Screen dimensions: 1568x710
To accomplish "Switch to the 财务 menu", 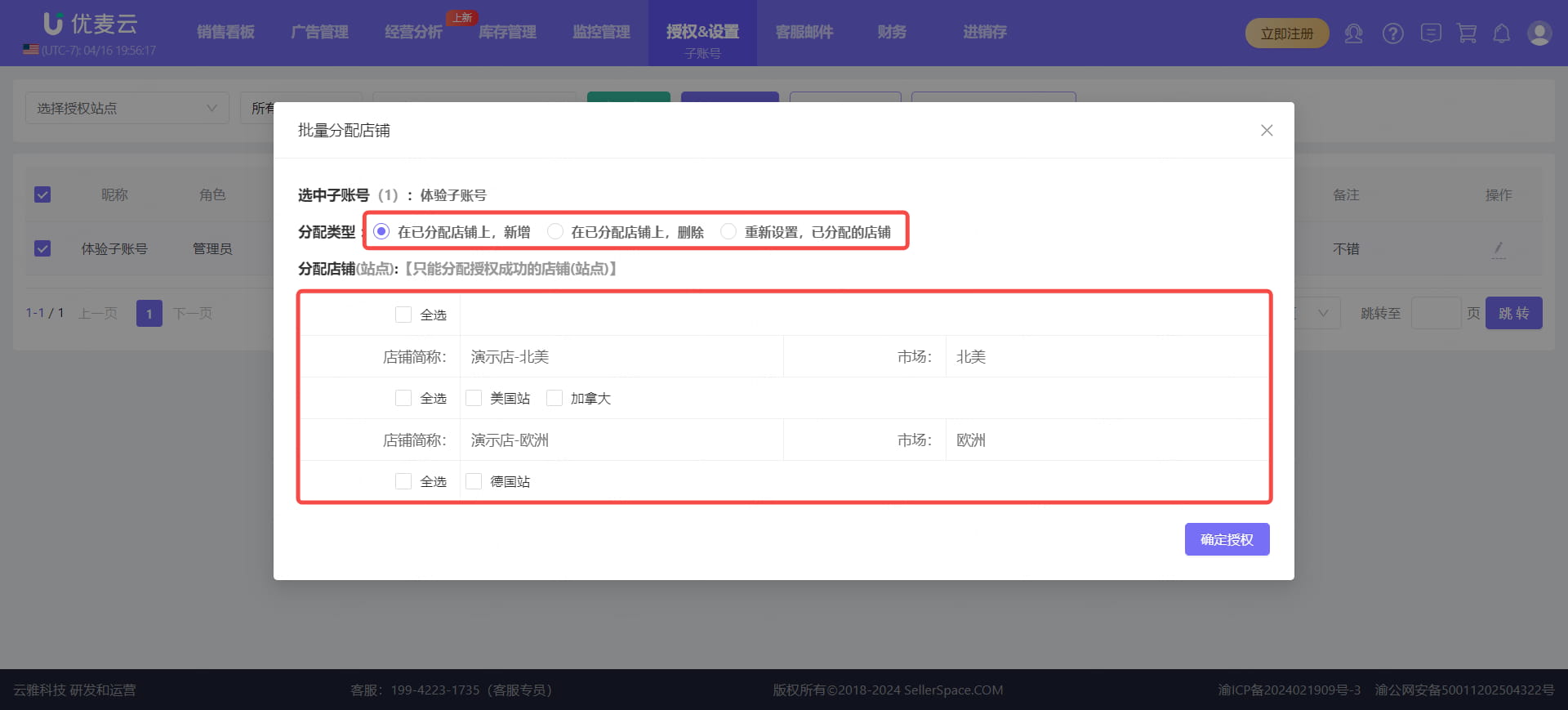I will pyautogui.click(x=891, y=32).
